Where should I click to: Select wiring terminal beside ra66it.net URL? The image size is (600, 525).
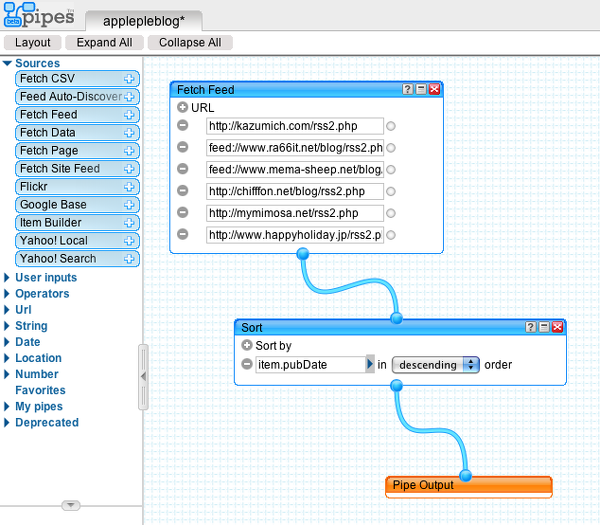tap(391, 148)
